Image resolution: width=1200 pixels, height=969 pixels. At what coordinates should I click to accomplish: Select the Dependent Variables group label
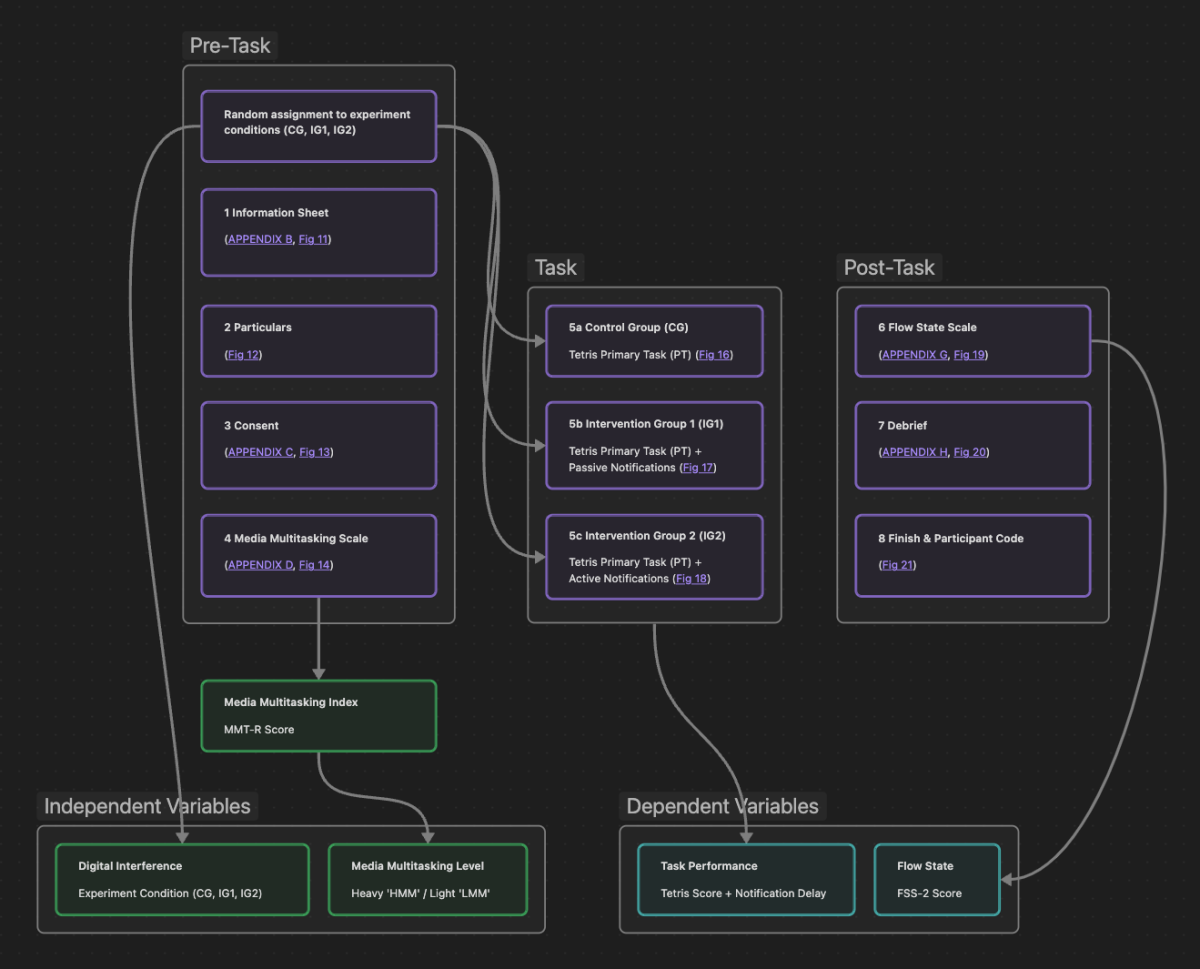click(x=722, y=806)
